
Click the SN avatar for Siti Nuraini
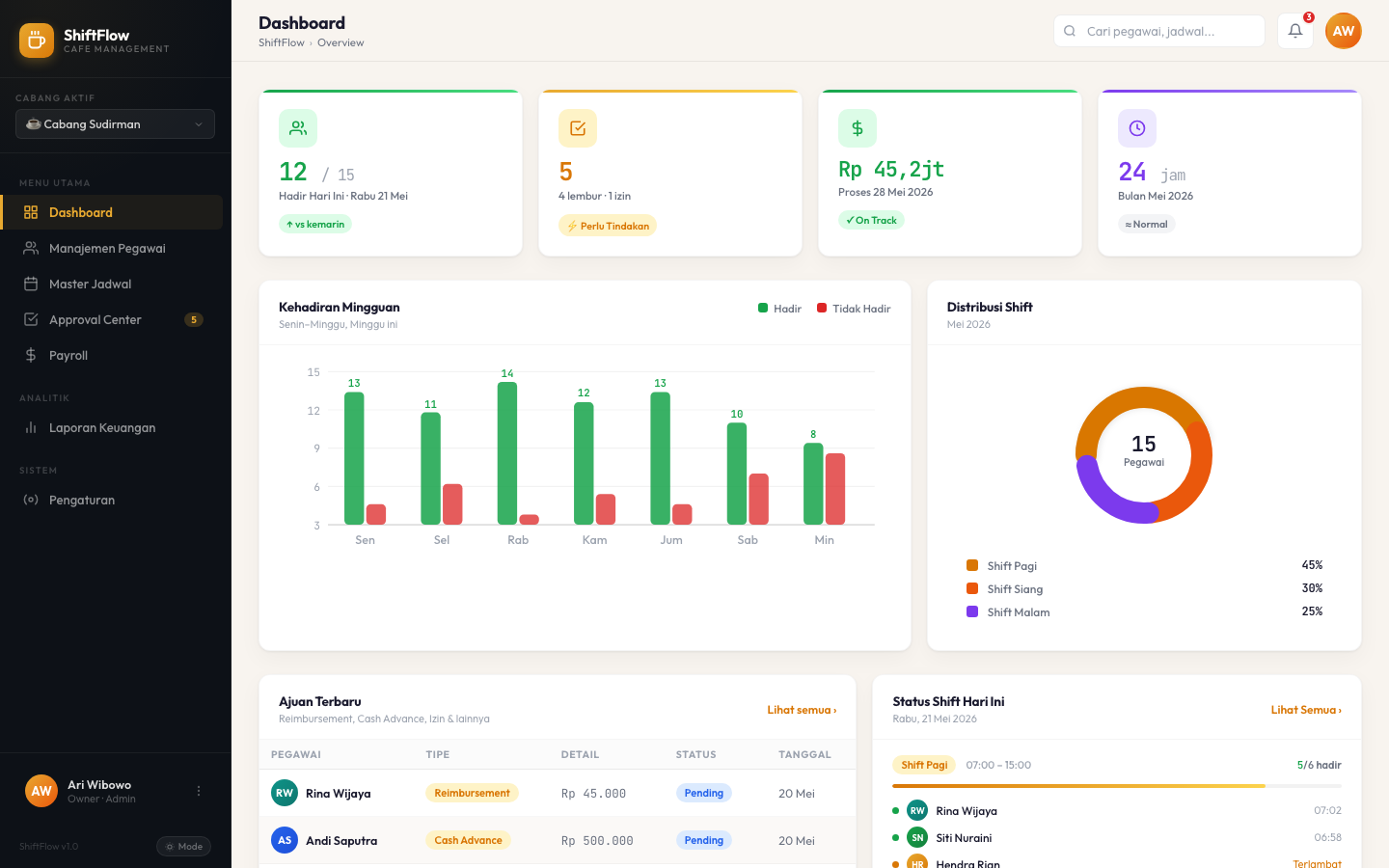(917, 837)
